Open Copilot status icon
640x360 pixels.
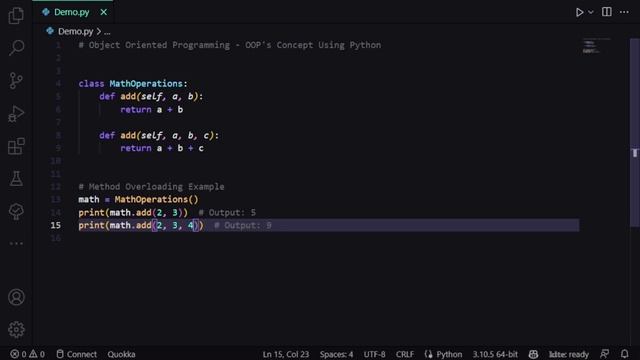coord(533,354)
